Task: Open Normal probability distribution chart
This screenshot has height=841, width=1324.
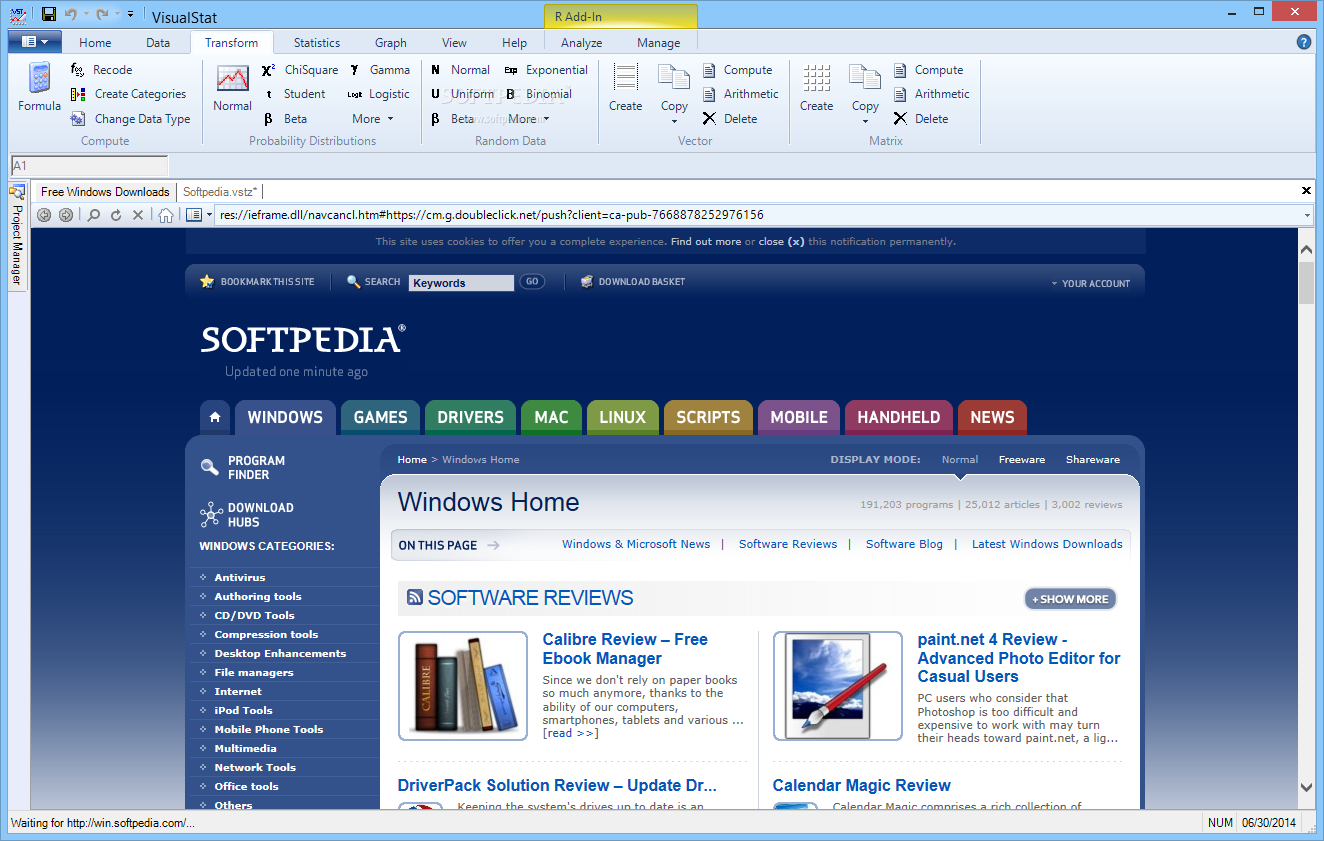Action: (x=232, y=87)
